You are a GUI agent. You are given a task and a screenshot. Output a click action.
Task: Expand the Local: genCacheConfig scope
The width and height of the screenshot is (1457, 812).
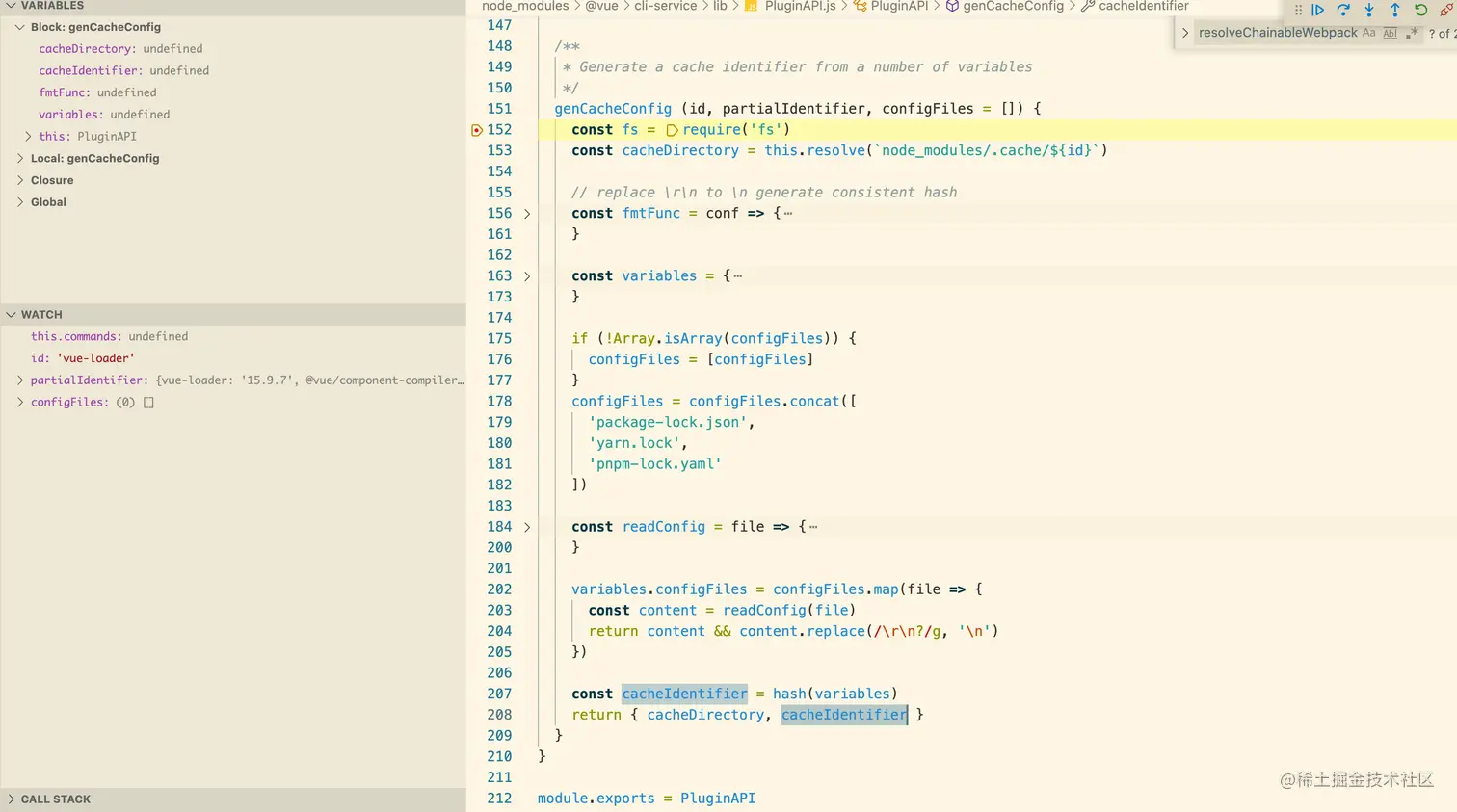(20, 159)
